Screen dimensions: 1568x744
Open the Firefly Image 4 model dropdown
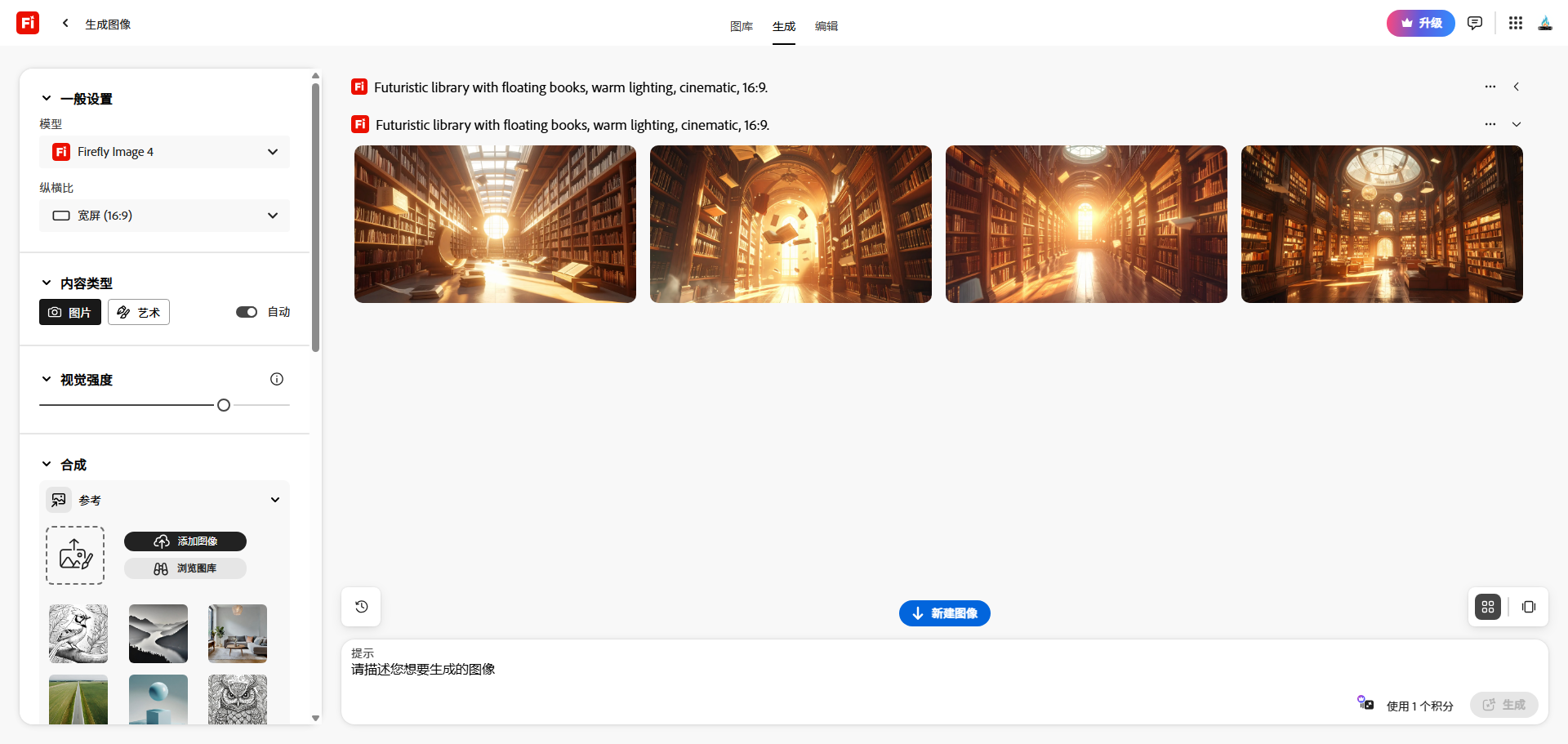[165, 152]
